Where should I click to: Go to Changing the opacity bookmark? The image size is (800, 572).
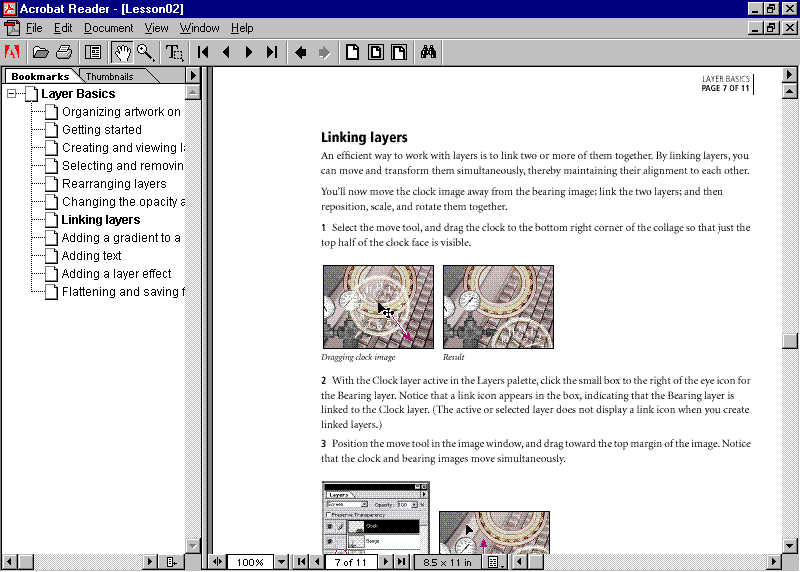pyautogui.click(x=123, y=202)
